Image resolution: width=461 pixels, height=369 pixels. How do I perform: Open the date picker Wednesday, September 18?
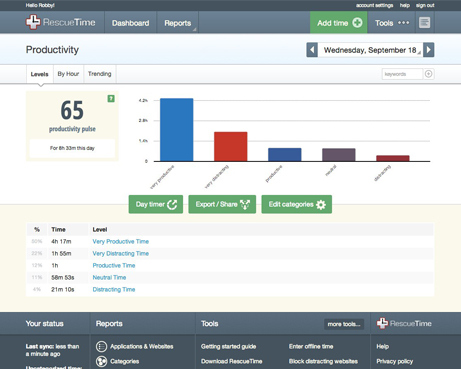(370, 50)
